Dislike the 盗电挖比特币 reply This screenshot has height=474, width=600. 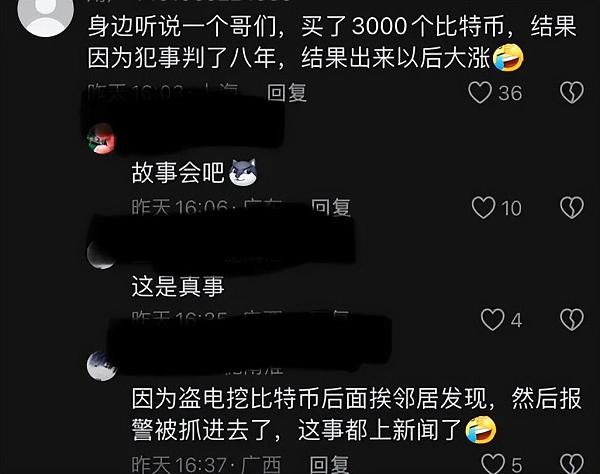tap(572, 464)
